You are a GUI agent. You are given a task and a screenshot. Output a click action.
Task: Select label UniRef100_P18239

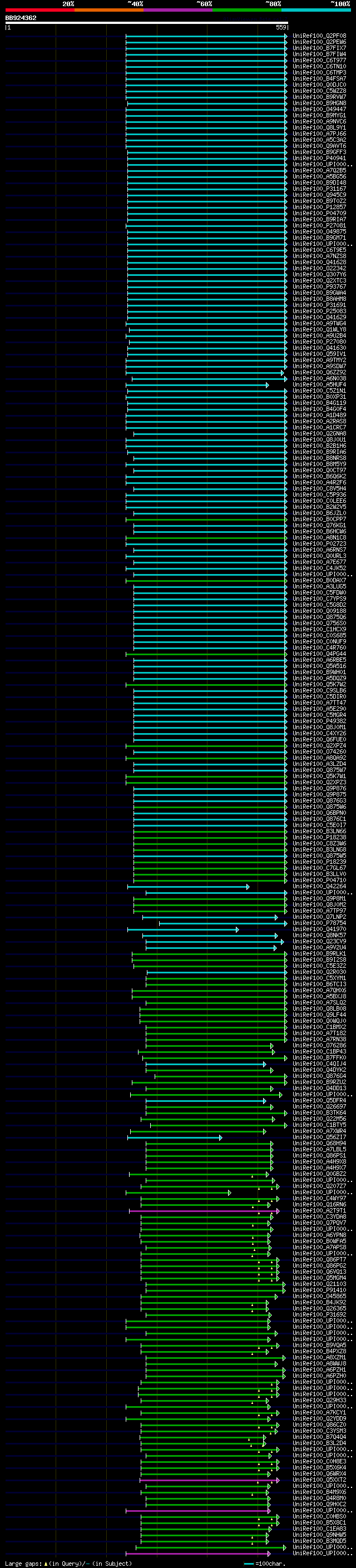click(x=319, y=862)
